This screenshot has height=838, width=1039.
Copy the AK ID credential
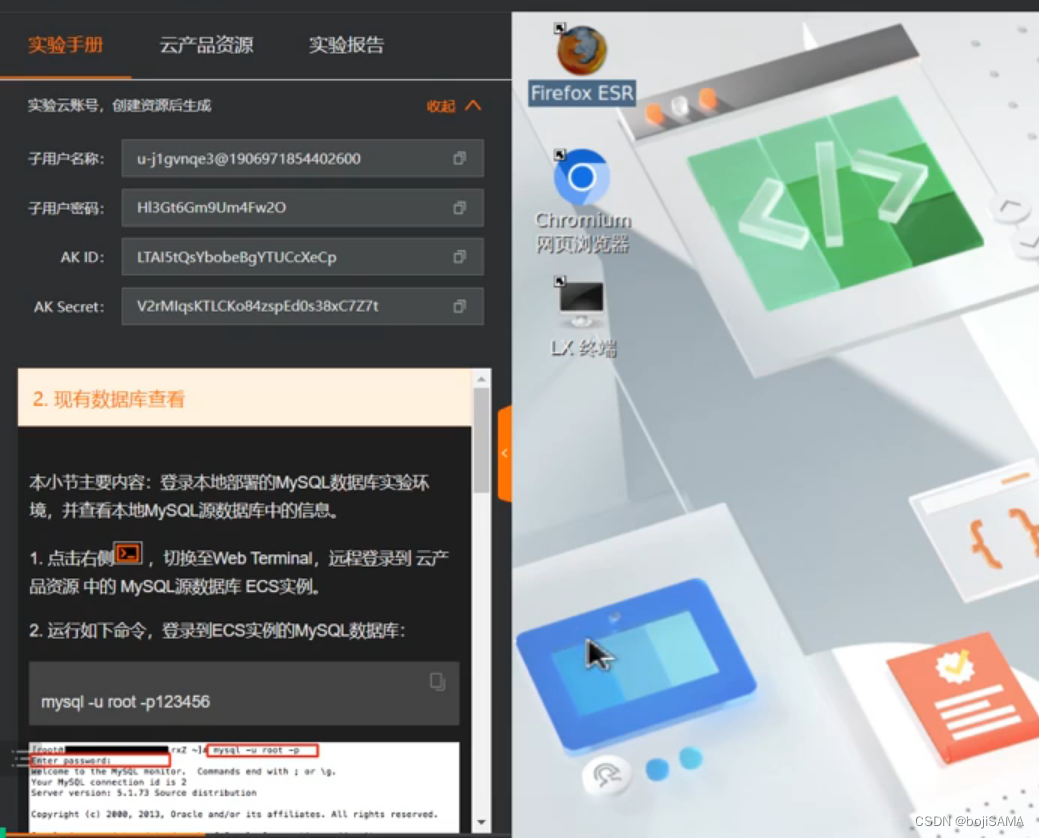[x=459, y=257]
